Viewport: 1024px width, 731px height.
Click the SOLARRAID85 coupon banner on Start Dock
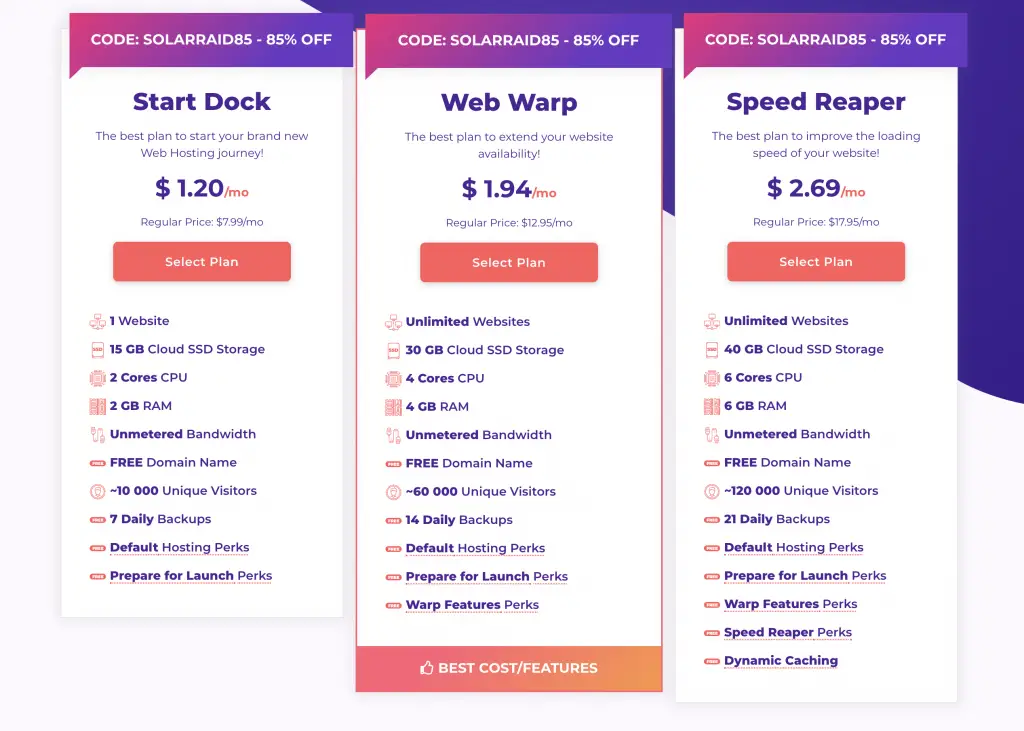click(211, 40)
